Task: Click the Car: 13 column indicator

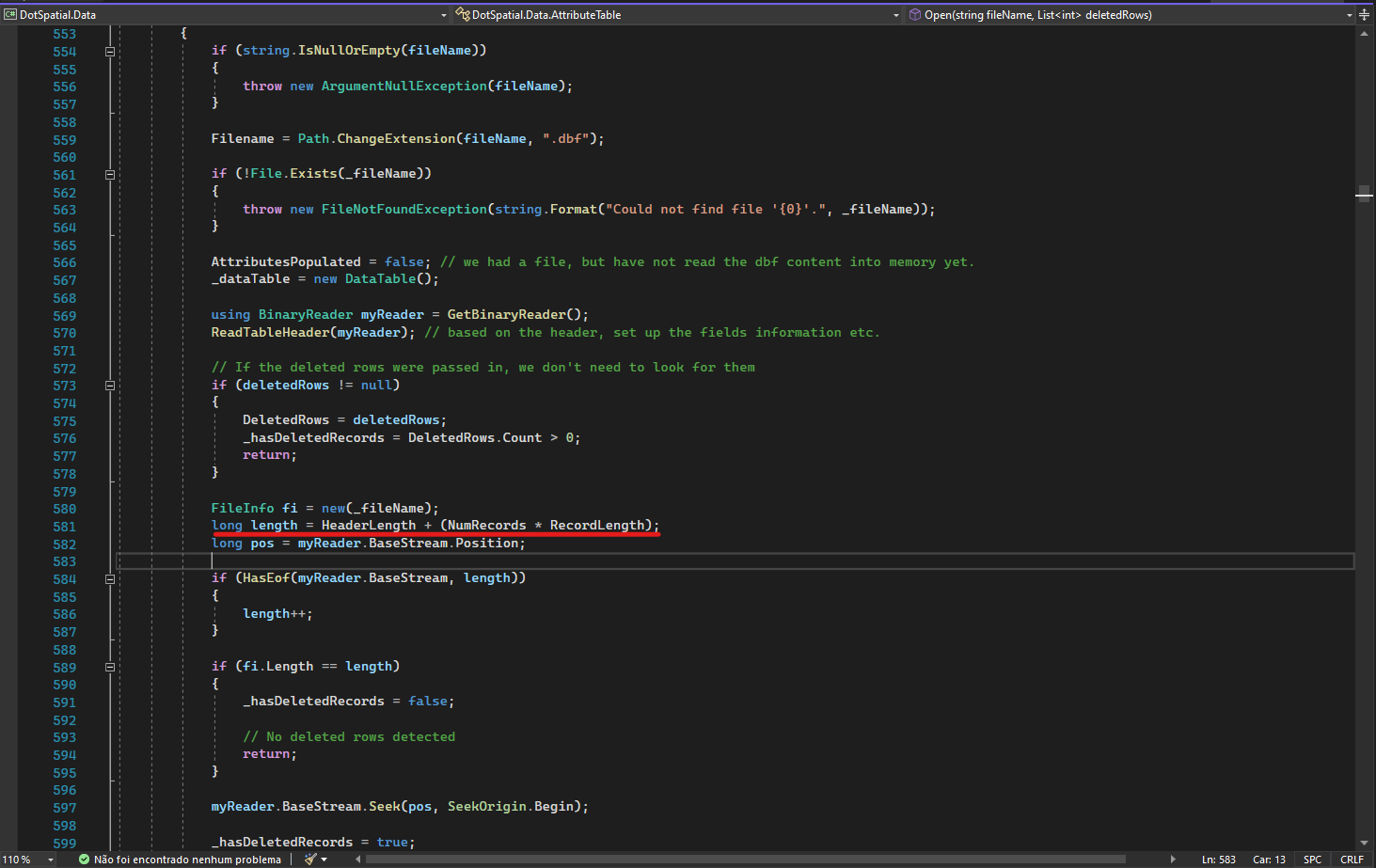Action: 1269,860
